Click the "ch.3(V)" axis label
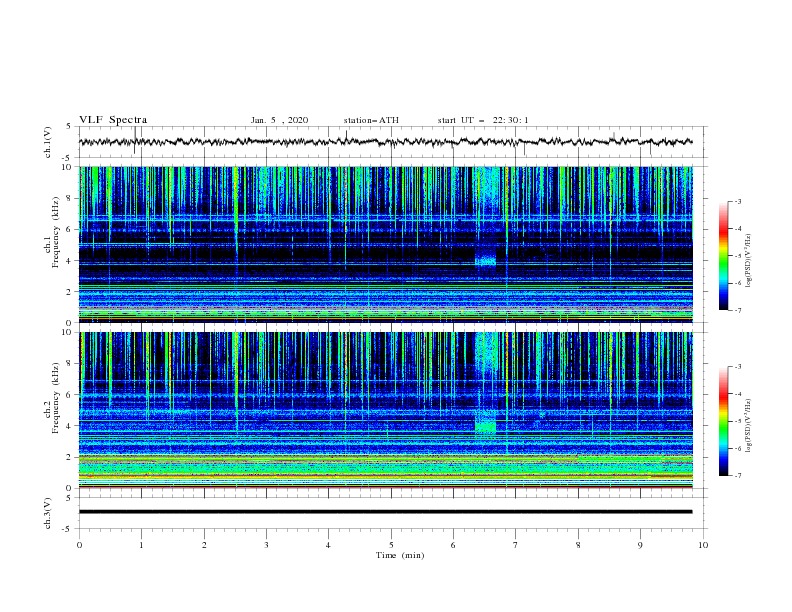This screenshot has height=612, width=792. click(48, 513)
